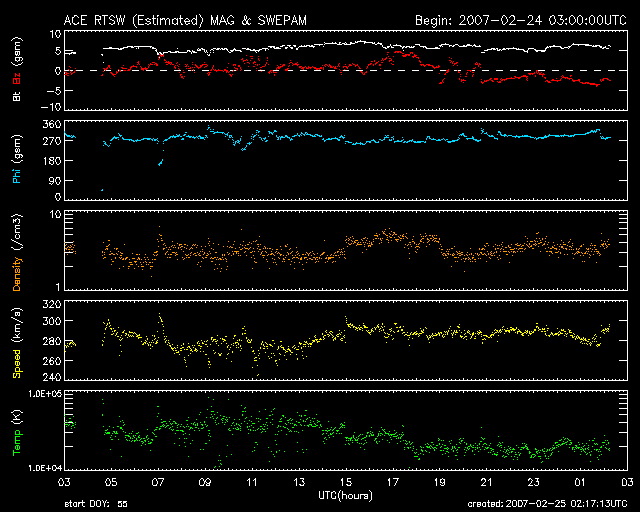
Task: Click the green 'Temp' axis label
Action: click(17, 442)
